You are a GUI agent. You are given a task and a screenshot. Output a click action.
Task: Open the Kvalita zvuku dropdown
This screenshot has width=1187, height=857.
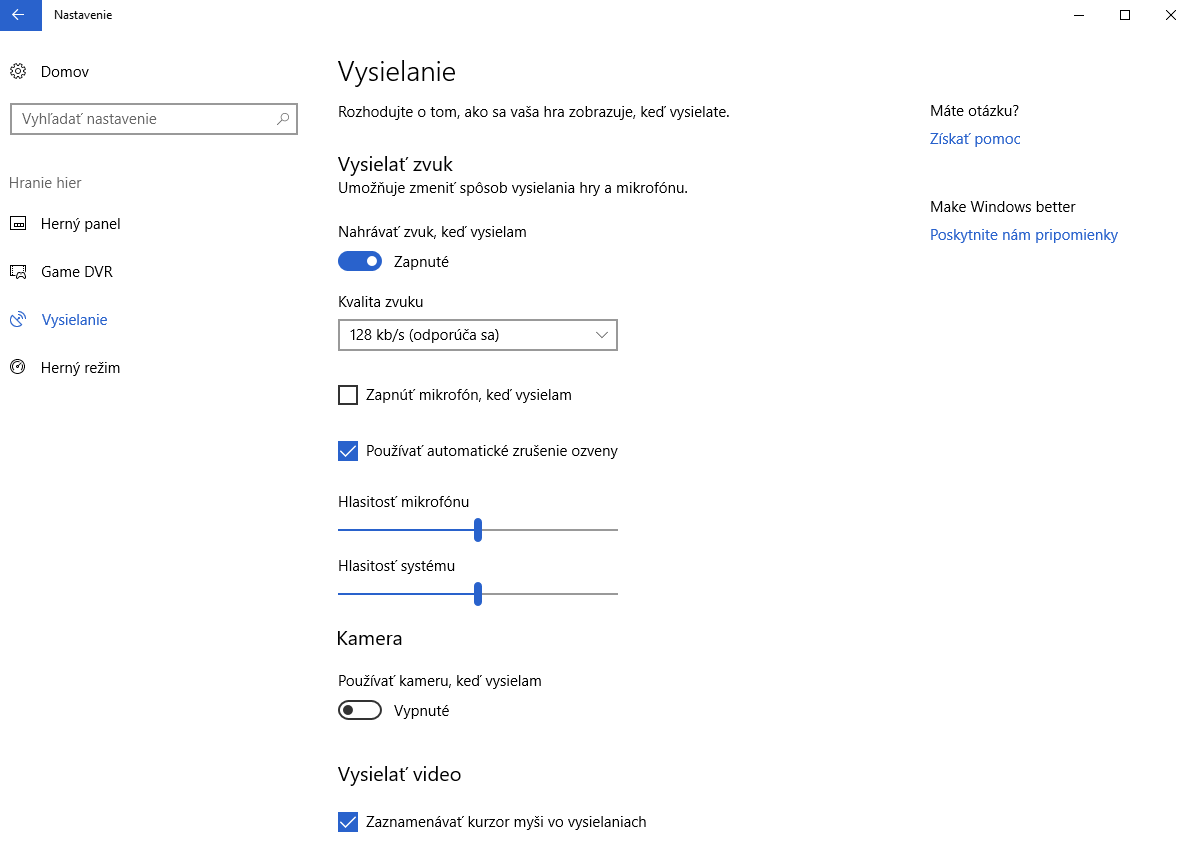point(478,335)
